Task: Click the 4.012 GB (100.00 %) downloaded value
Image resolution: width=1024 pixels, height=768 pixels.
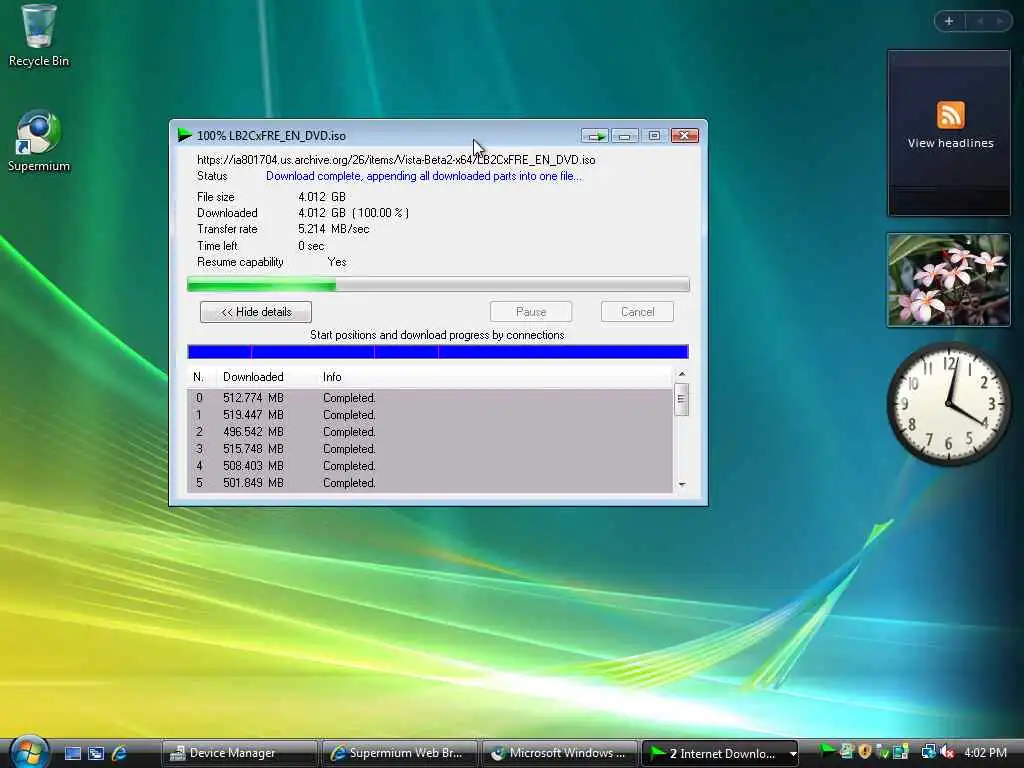Action: tap(353, 213)
